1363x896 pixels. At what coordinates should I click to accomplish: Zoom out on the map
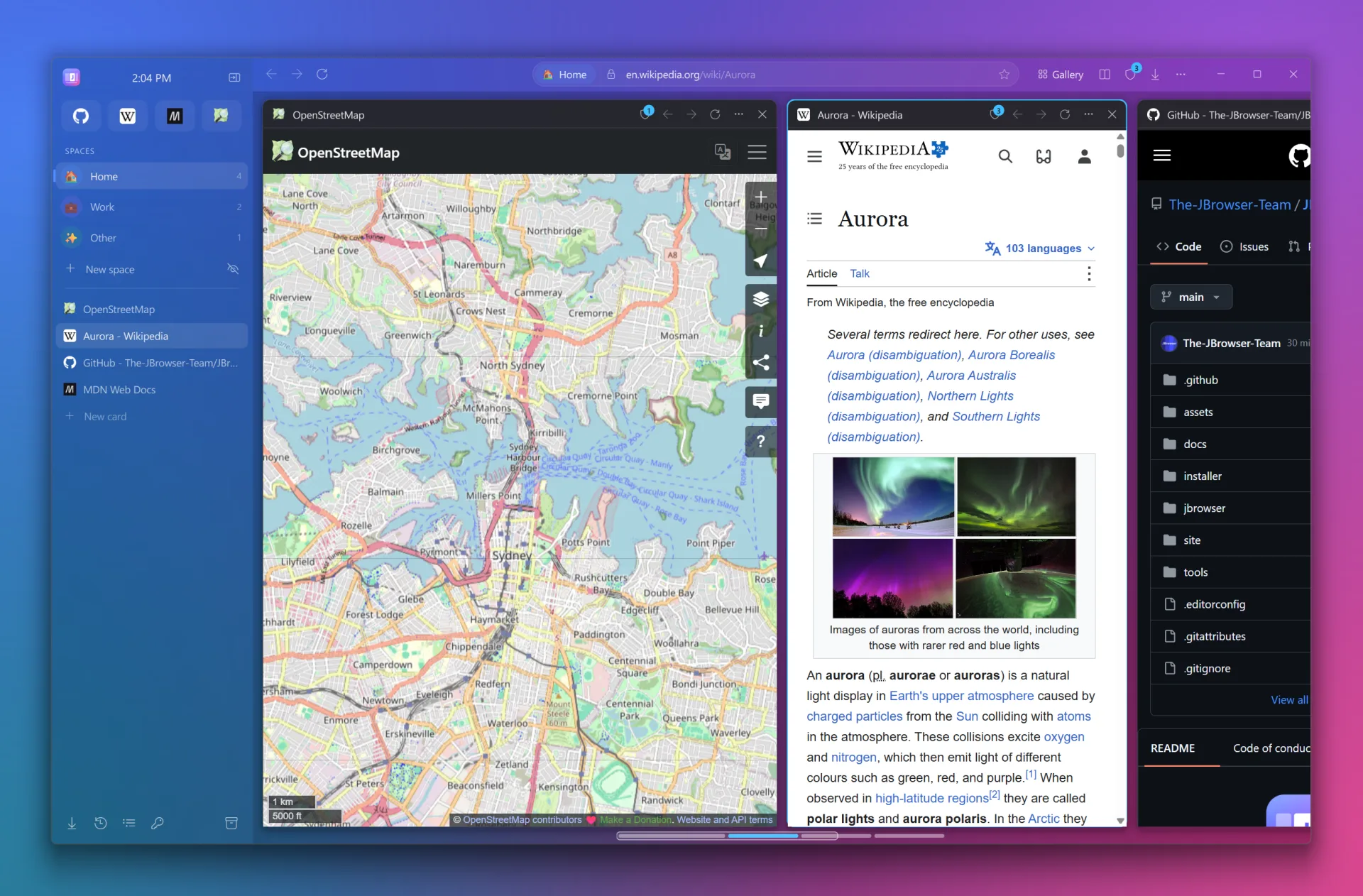761,229
